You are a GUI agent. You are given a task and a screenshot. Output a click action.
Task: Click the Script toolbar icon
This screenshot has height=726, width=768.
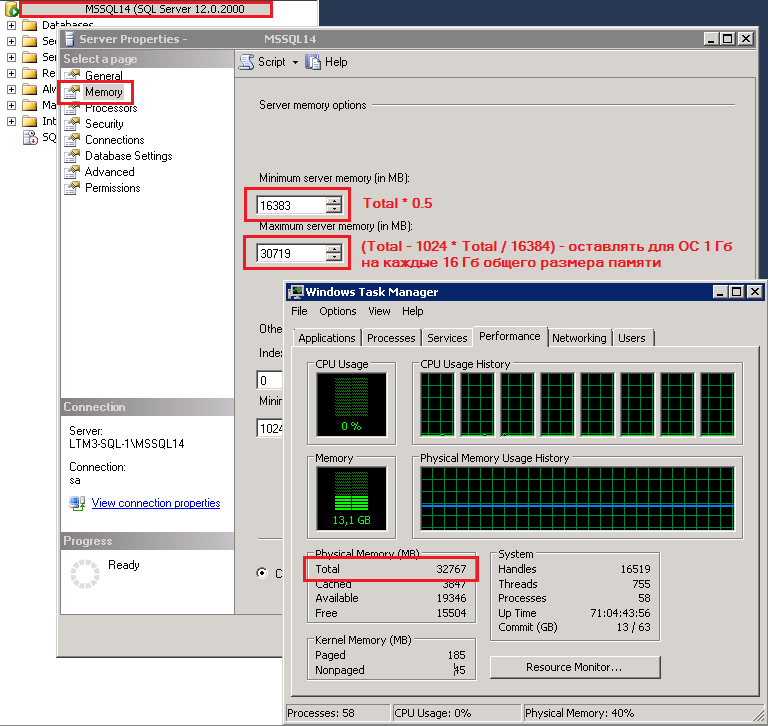247,62
